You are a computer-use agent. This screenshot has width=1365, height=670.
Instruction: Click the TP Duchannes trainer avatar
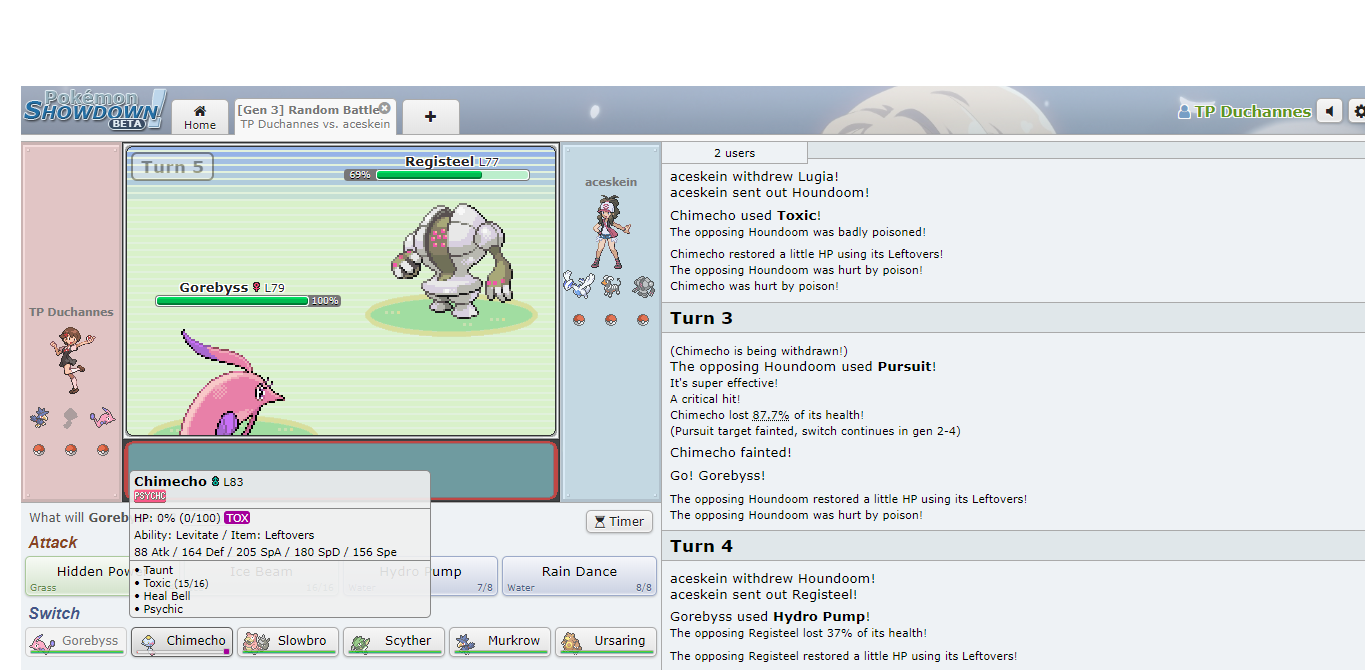[x=71, y=359]
